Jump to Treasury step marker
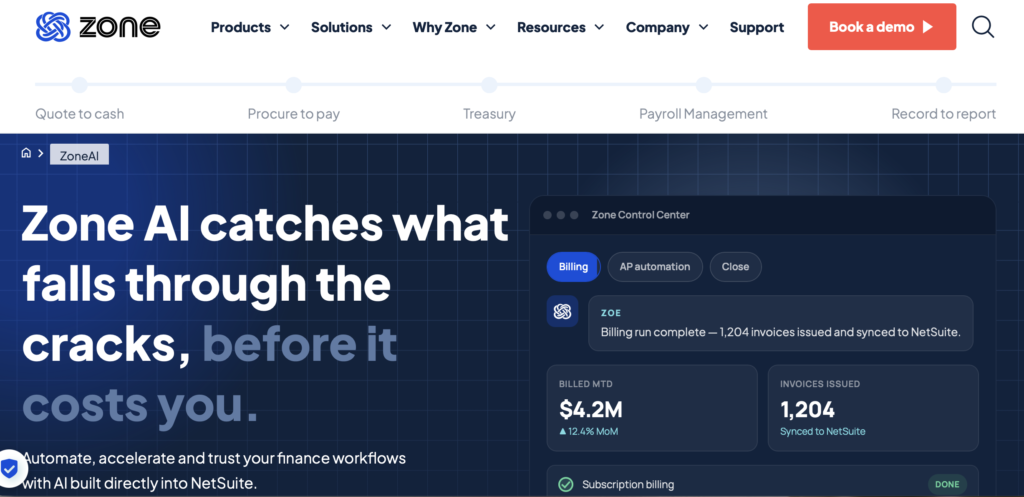The width and height of the screenshot is (1024, 497). [489, 85]
